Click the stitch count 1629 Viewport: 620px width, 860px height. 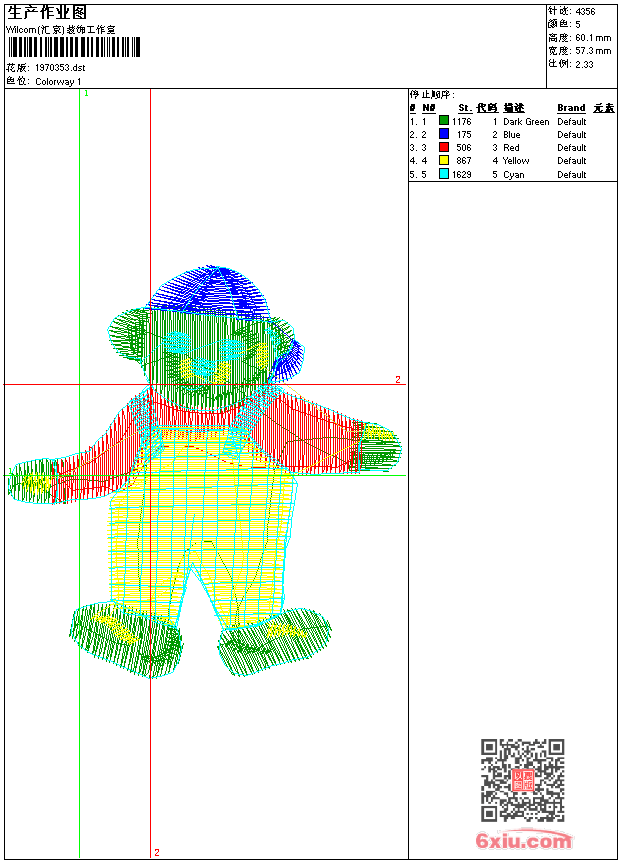pyautogui.click(x=461, y=174)
